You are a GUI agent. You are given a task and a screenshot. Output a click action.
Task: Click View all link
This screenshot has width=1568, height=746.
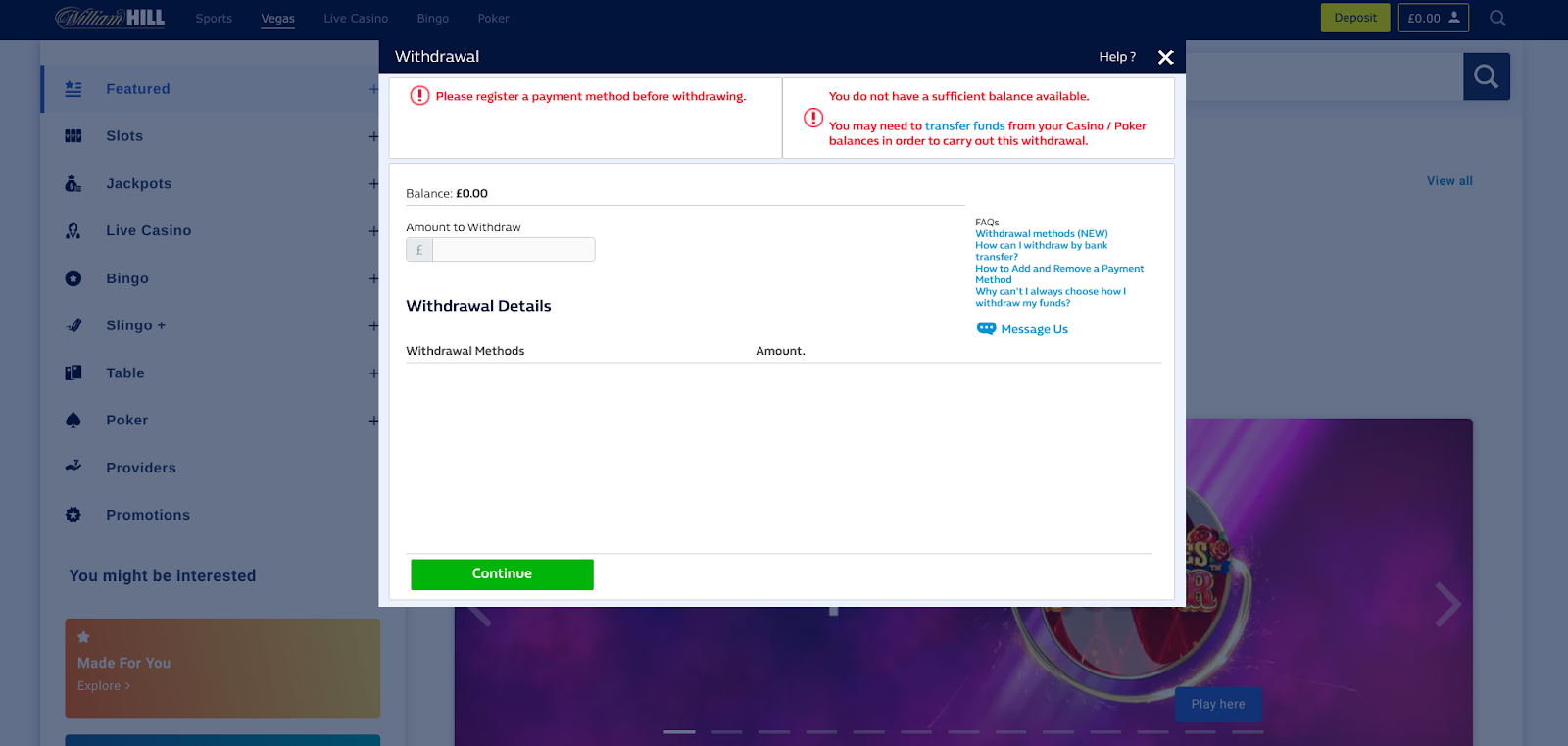pyautogui.click(x=1449, y=181)
